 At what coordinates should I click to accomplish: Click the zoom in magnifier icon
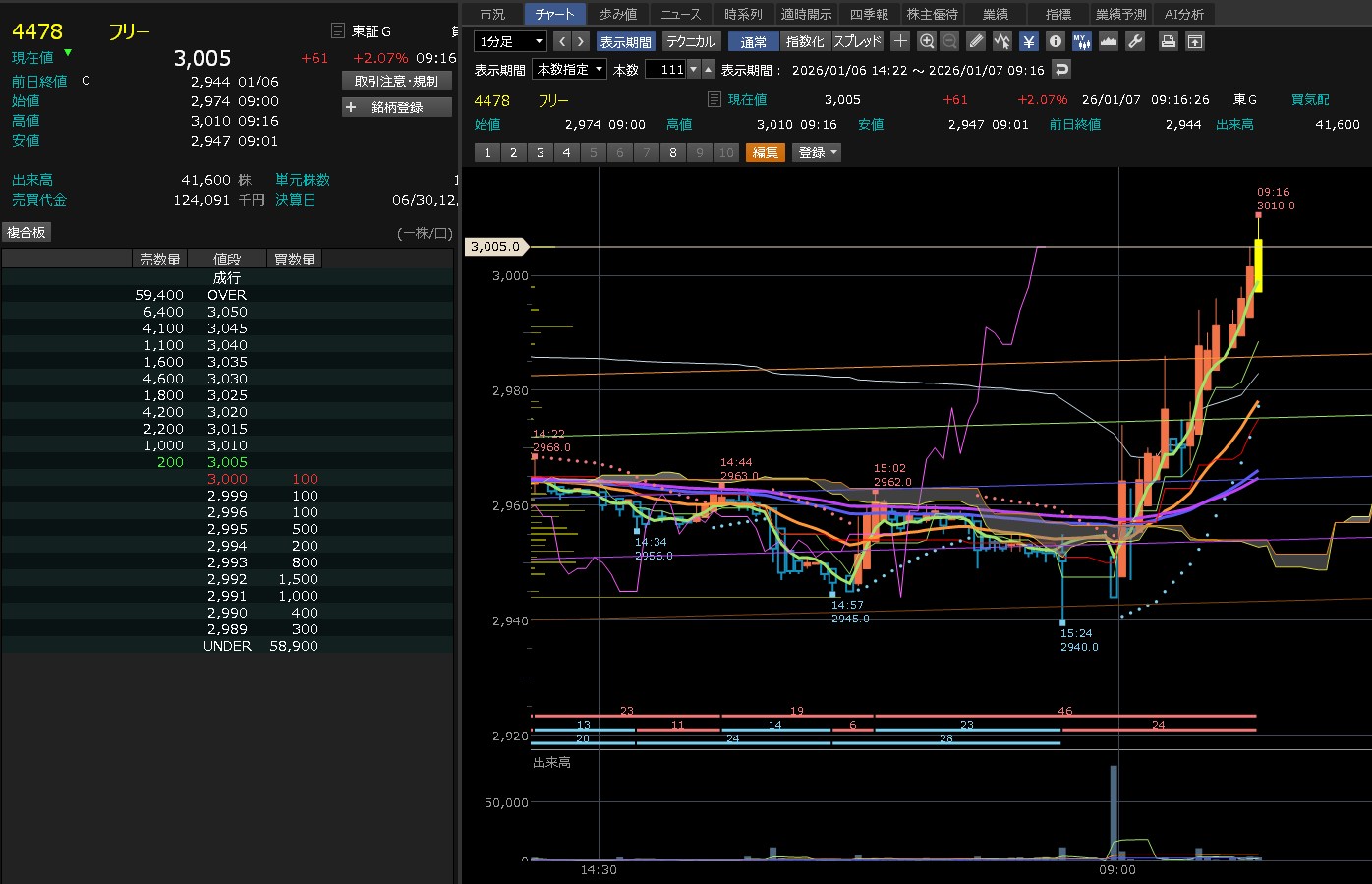pos(927,41)
